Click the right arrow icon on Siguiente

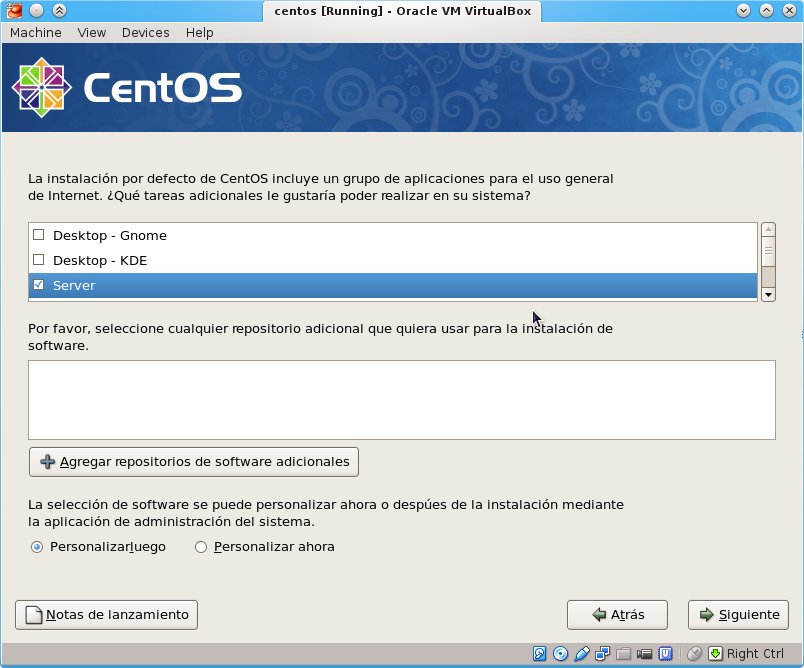point(707,615)
